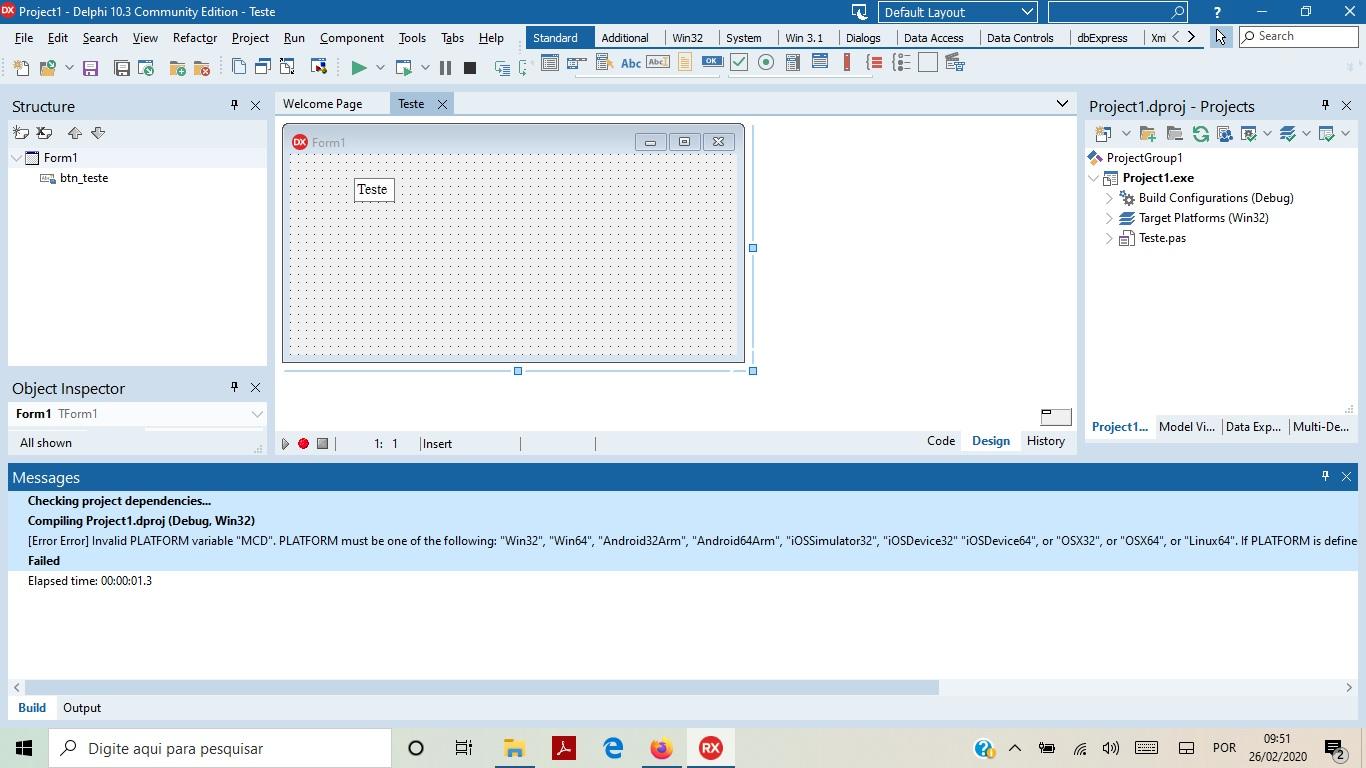Switch to Code view tab

(x=941, y=441)
